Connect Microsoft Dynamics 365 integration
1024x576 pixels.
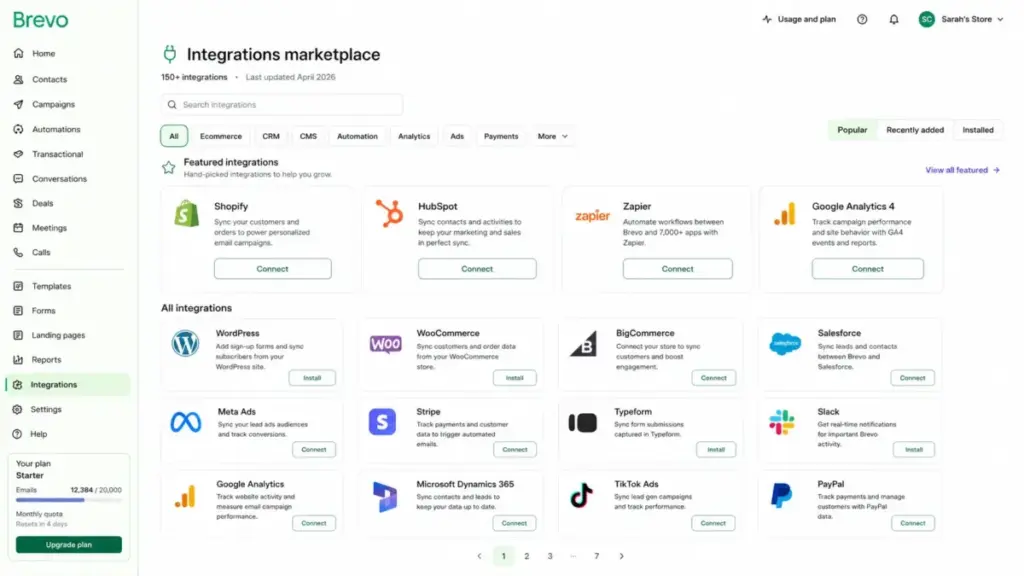point(514,523)
